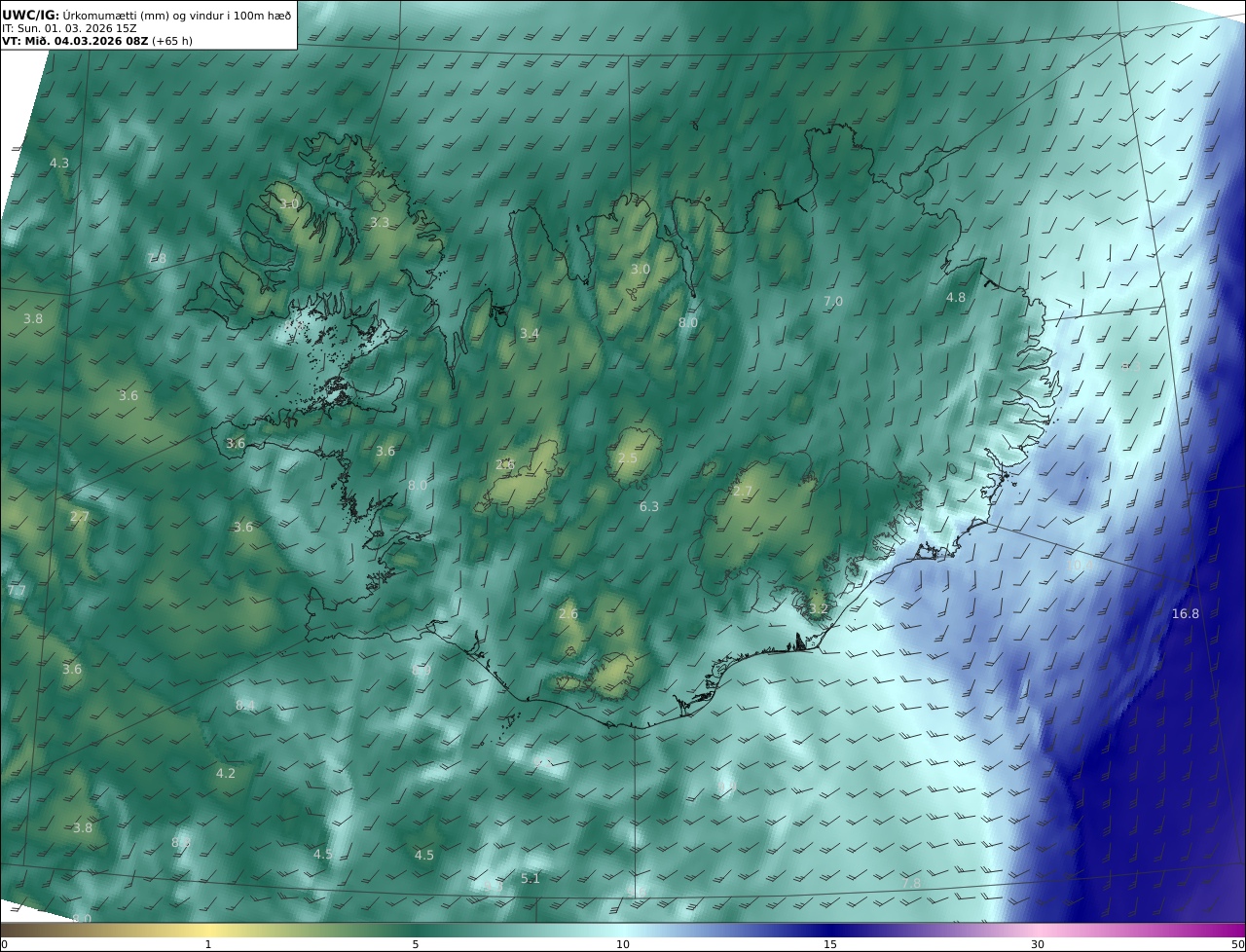Image resolution: width=1246 pixels, height=952 pixels.
Task: Select the '3.2' value label
Action: click(819, 608)
